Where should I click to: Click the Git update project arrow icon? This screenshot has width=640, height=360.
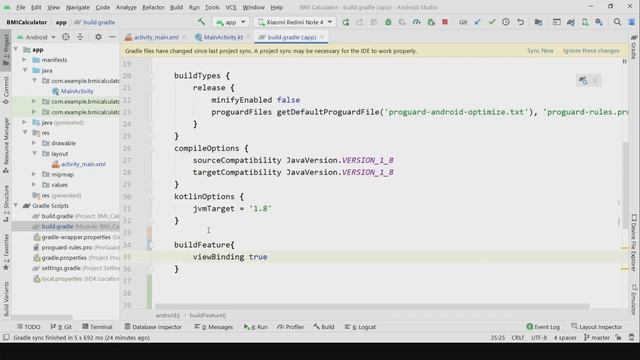(478, 22)
